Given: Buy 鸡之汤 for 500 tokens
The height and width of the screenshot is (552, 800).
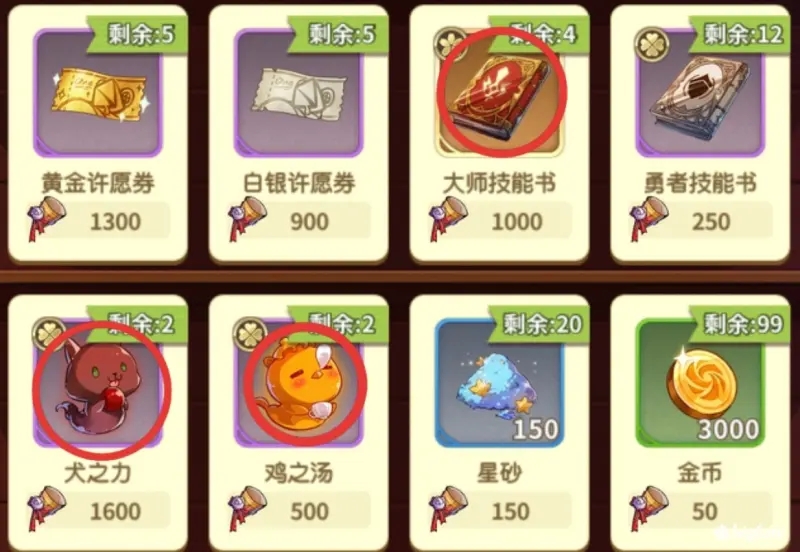Looking at the screenshot, I should [299, 511].
